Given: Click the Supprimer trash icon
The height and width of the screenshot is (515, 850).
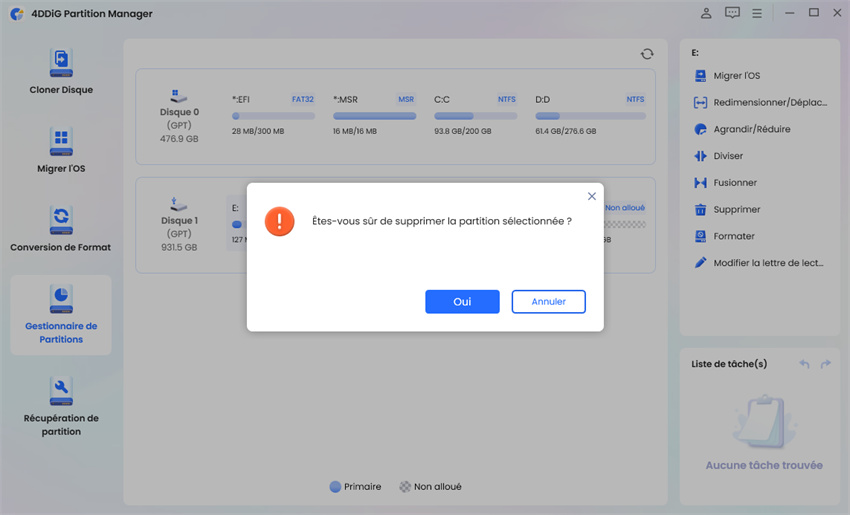Looking at the screenshot, I should click(x=700, y=209).
